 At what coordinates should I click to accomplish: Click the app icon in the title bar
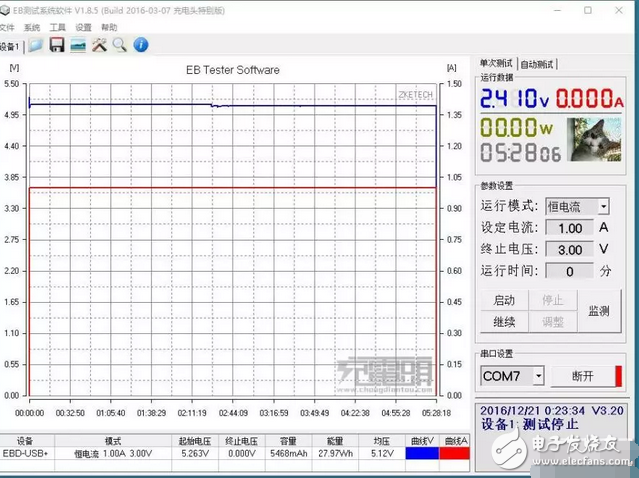click(x=4, y=11)
